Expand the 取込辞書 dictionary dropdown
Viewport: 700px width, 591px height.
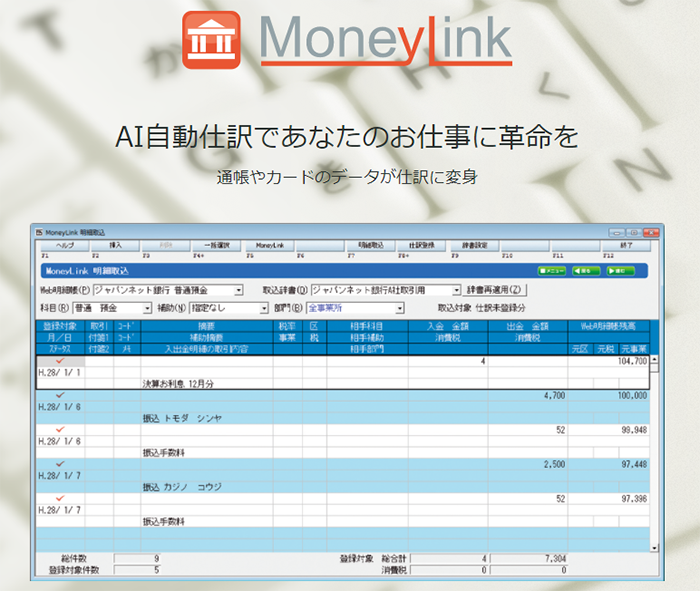456,290
